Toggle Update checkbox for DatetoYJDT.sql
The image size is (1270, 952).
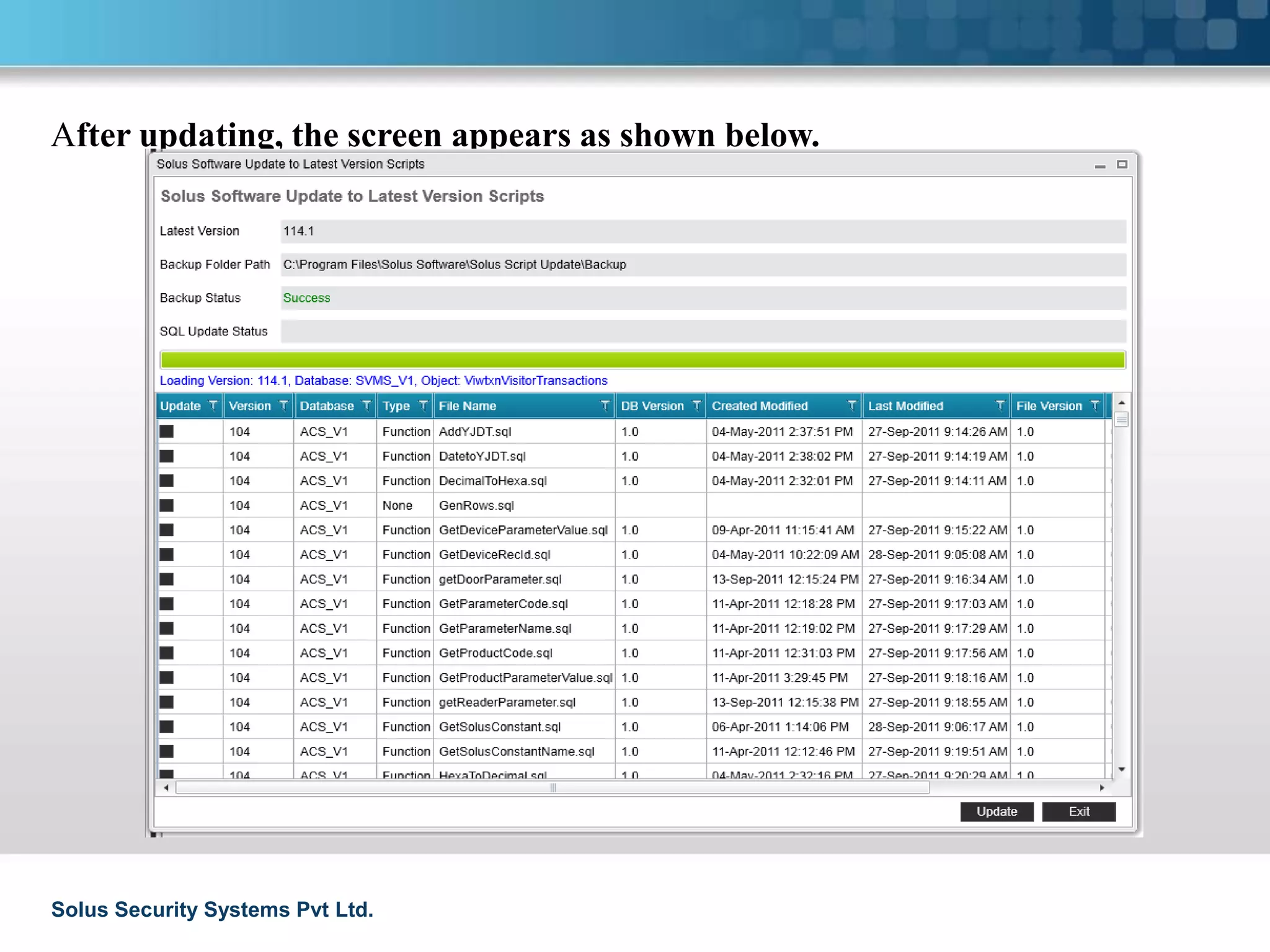(167, 456)
